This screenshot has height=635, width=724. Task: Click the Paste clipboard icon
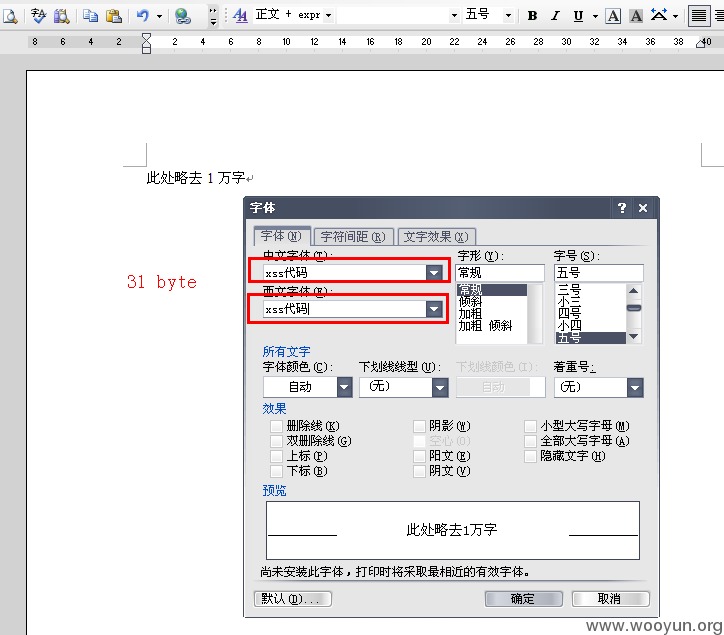[x=114, y=16]
